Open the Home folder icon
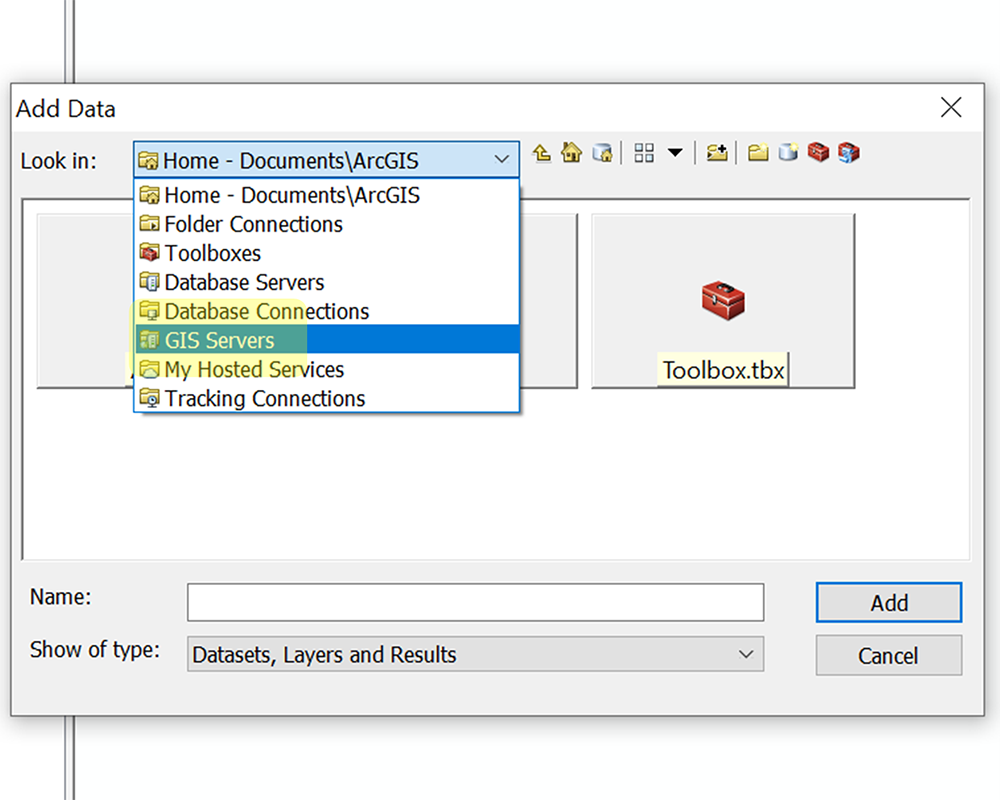Image resolution: width=1000 pixels, height=800 pixels. tap(571, 152)
